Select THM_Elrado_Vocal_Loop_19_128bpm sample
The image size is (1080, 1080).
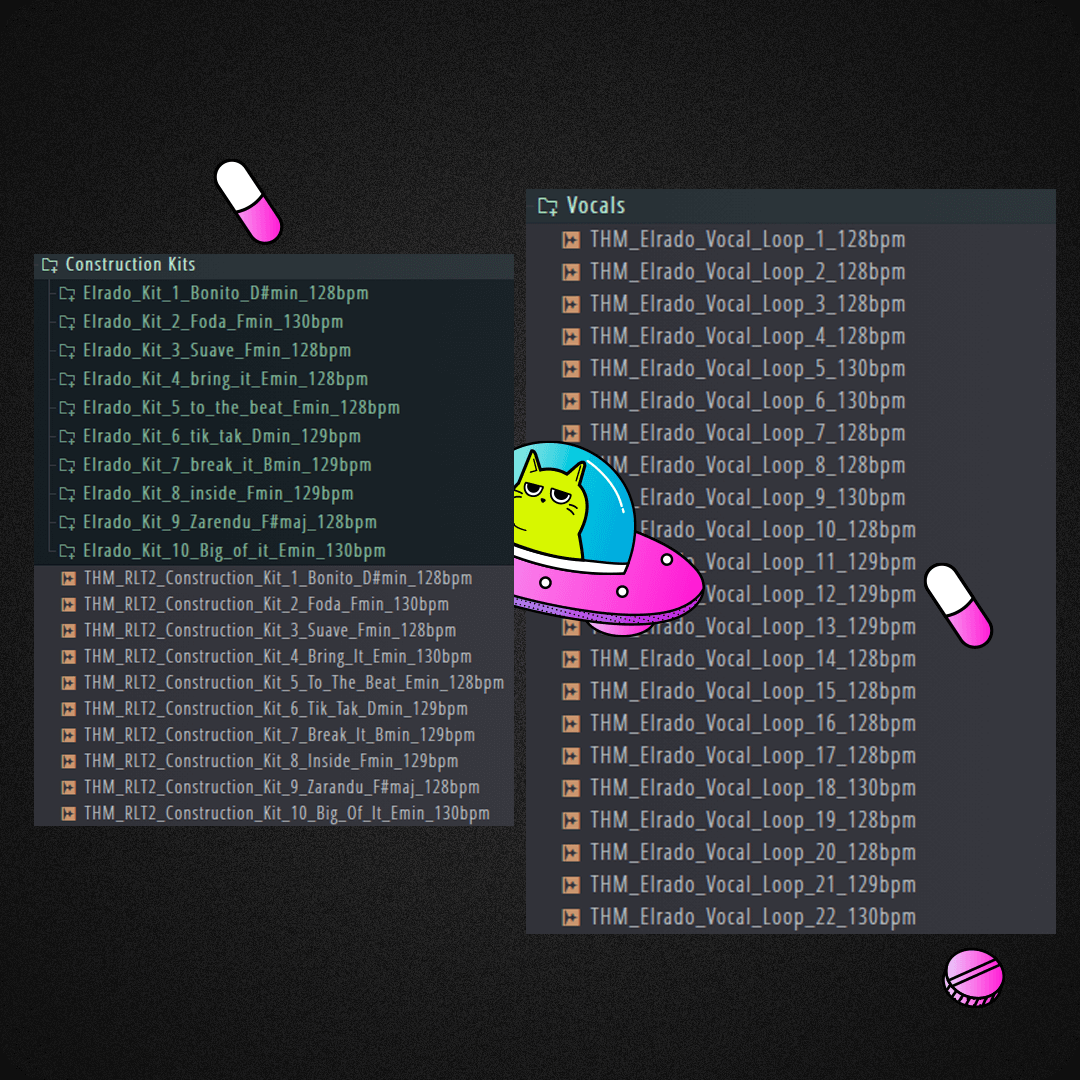coord(752,821)
